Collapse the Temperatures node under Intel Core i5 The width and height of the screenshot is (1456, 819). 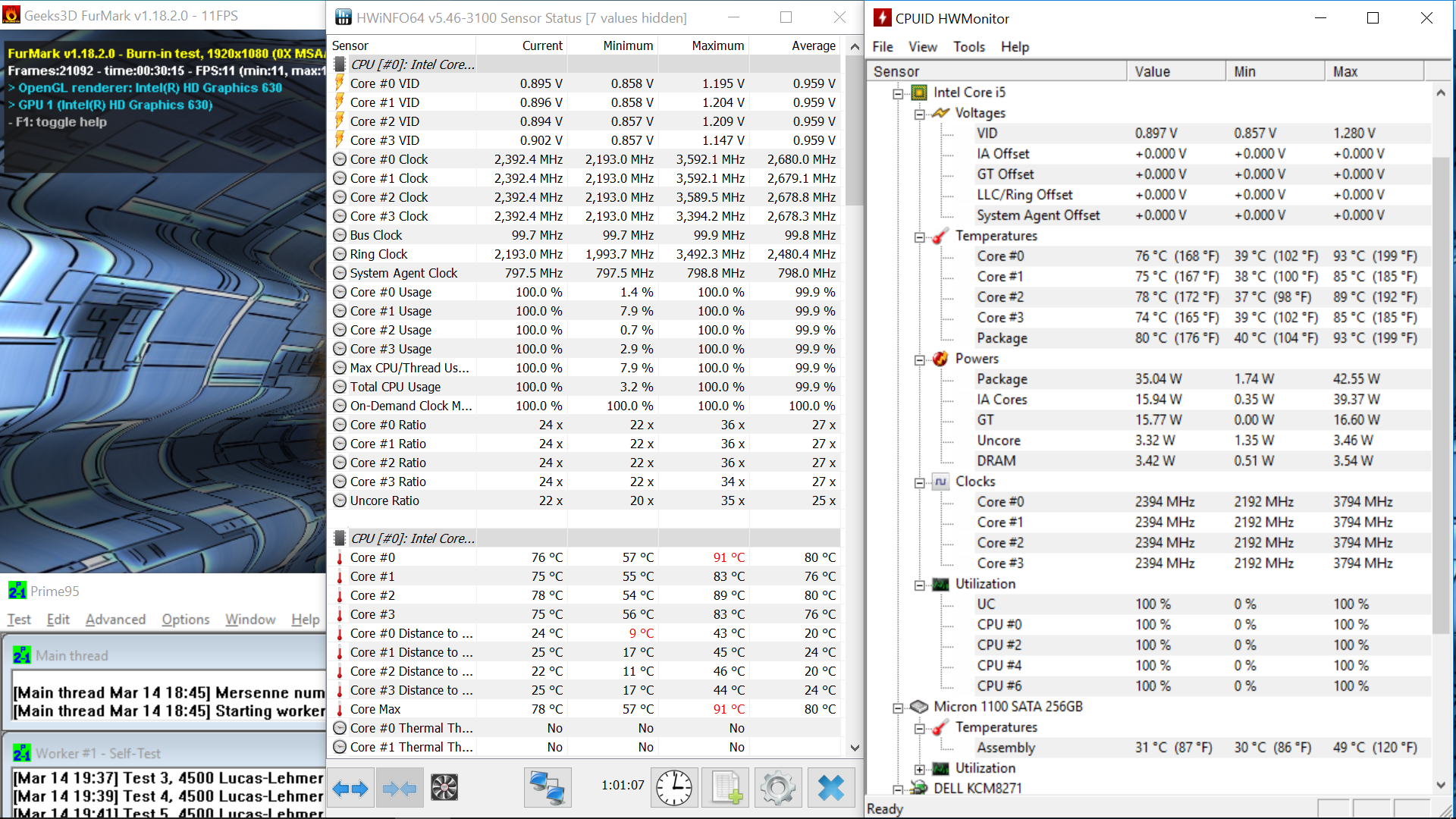pyautogui.click(x=919, y=237)
